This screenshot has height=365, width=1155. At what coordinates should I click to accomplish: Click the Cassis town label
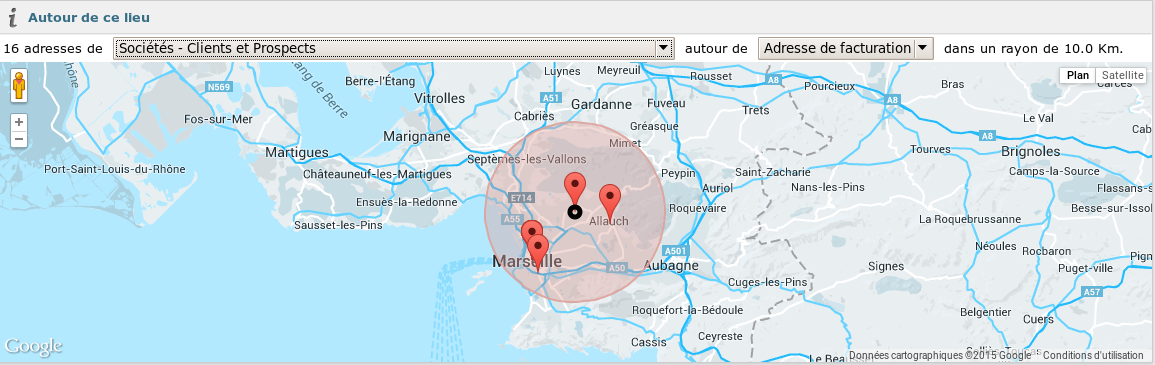648,342
